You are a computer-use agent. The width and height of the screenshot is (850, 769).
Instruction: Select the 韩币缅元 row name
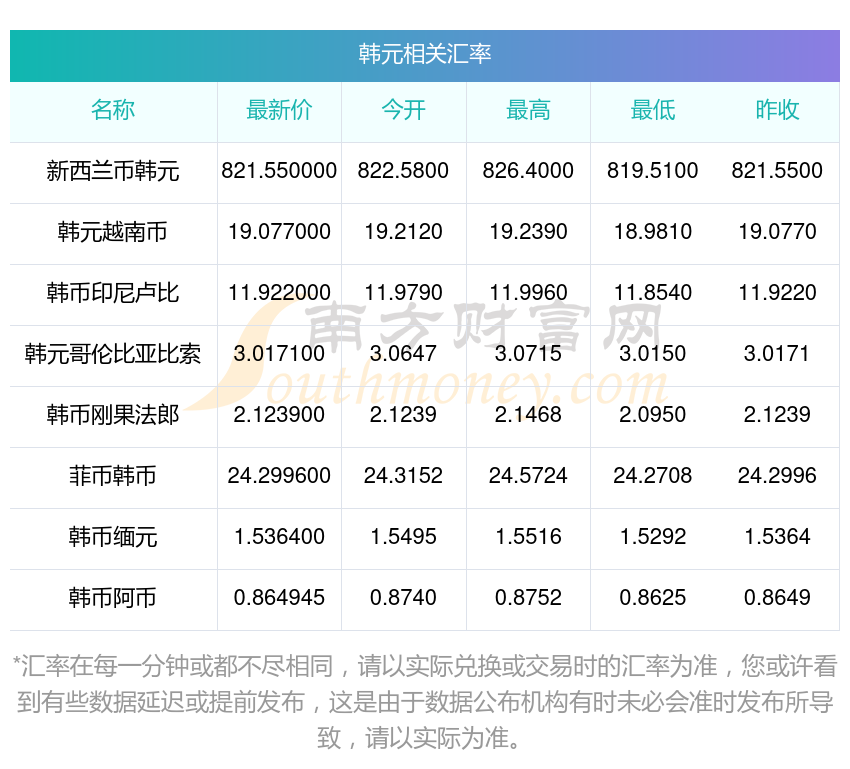click(113, 537)
